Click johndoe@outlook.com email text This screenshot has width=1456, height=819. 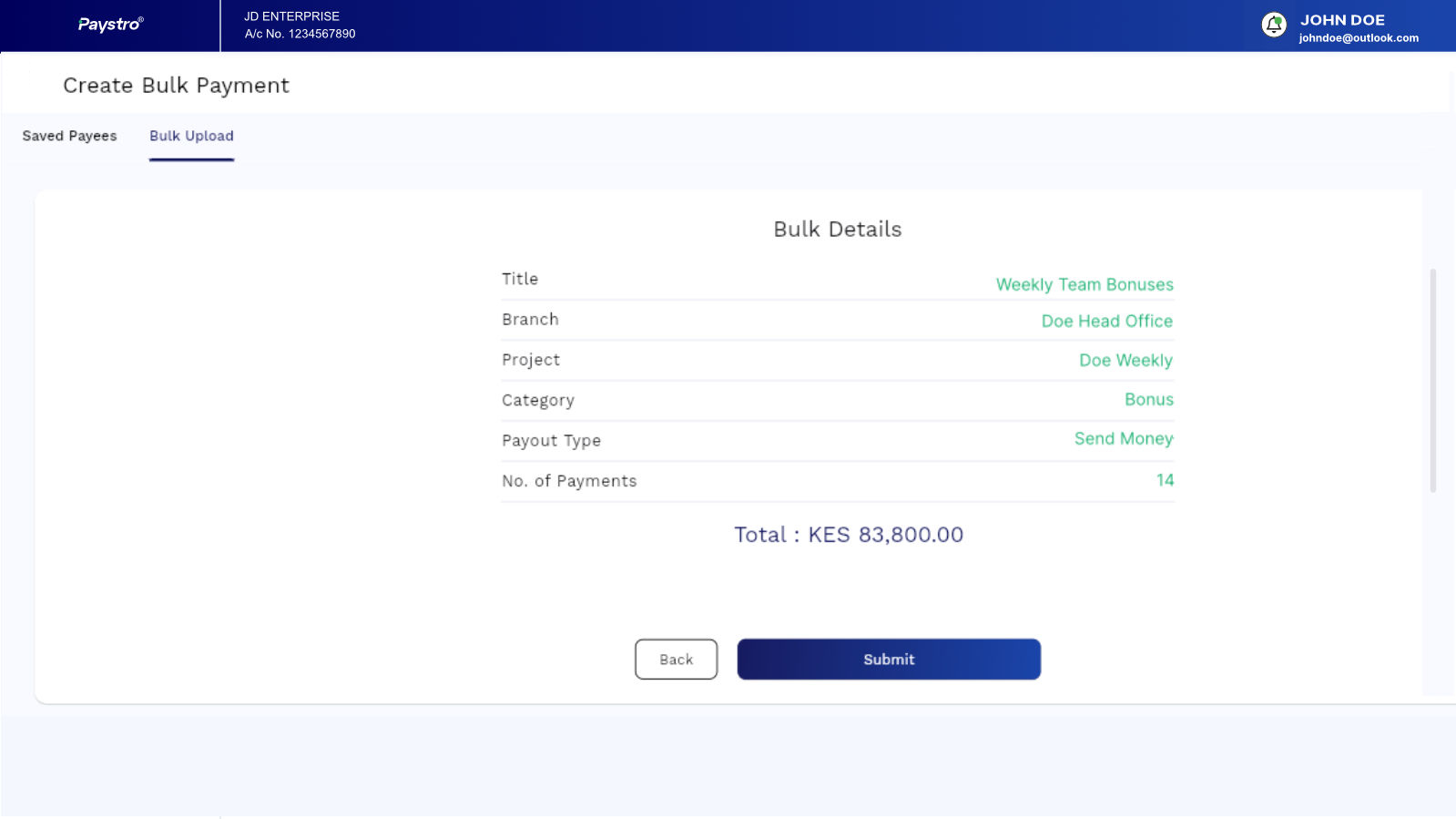(1358, 38)
